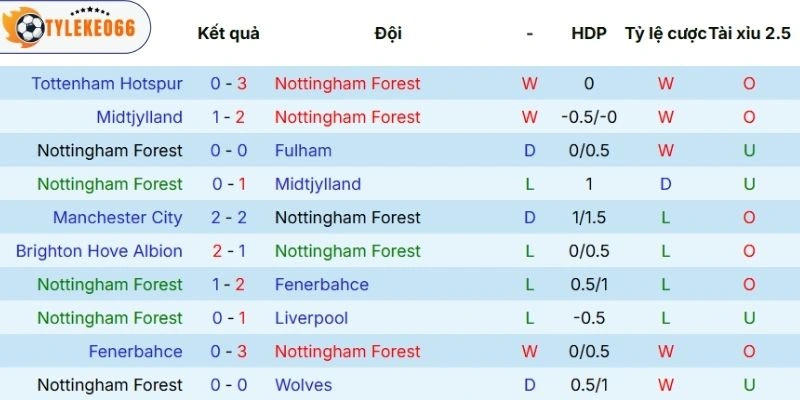The height and width of the screenshot is (400, 800).
Task: Click Nottingham Forest opposite Tottenham Hotspur
Action: [347, 84]
